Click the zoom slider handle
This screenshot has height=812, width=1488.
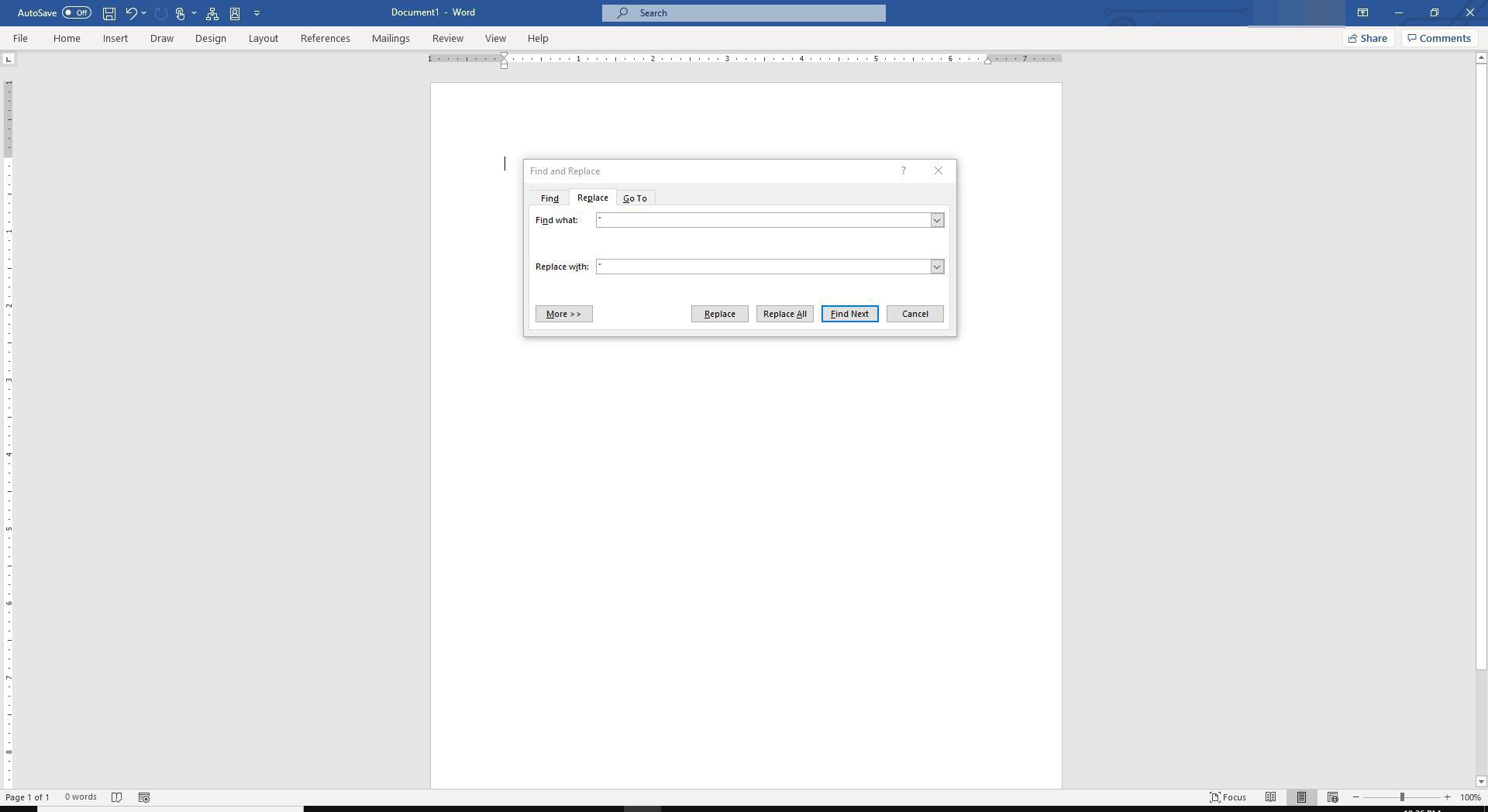pyautogui.click(x=1402, y=797)
